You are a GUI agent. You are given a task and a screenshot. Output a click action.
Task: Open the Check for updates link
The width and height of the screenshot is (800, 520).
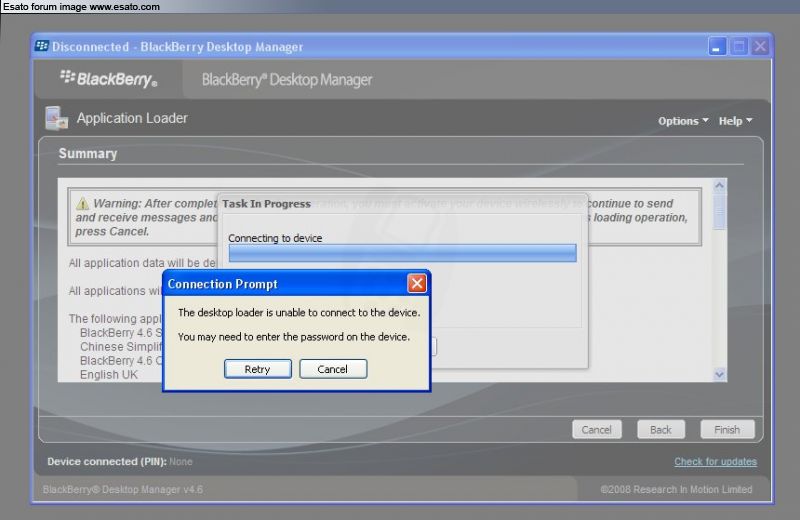pos(715,461)
